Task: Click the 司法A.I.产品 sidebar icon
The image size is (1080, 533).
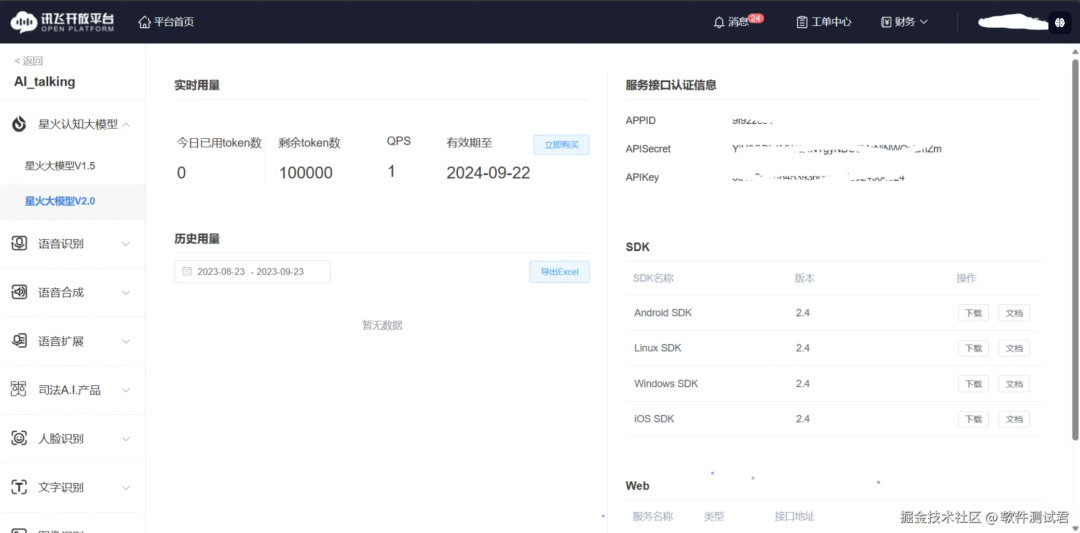Action: pos(19,390)
